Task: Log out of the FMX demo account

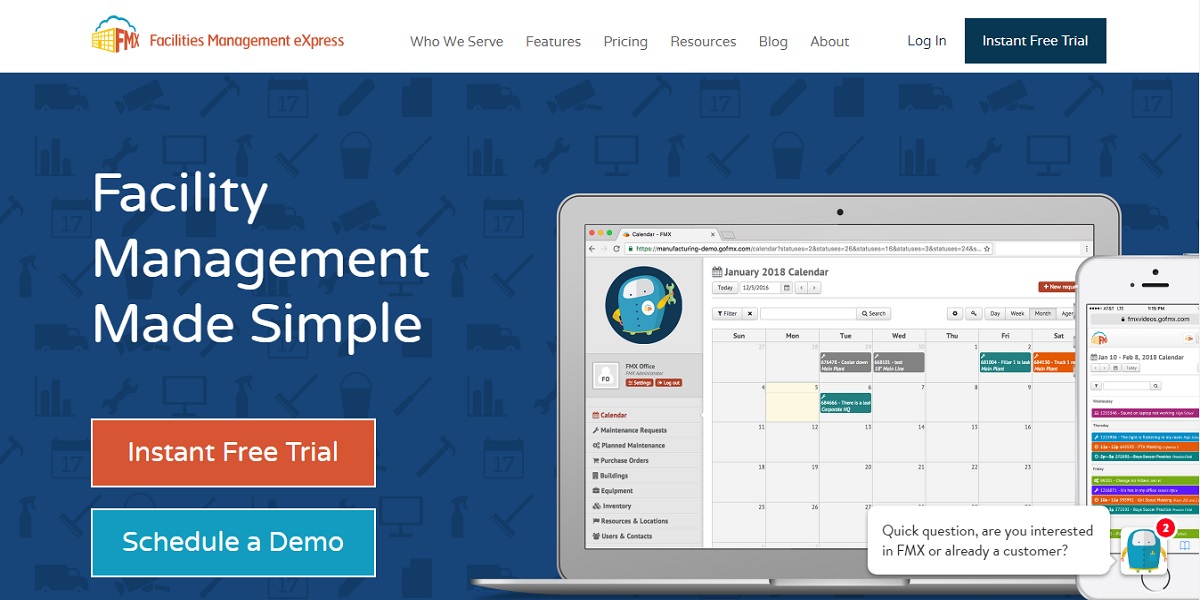Action: [x=671, y=382]
